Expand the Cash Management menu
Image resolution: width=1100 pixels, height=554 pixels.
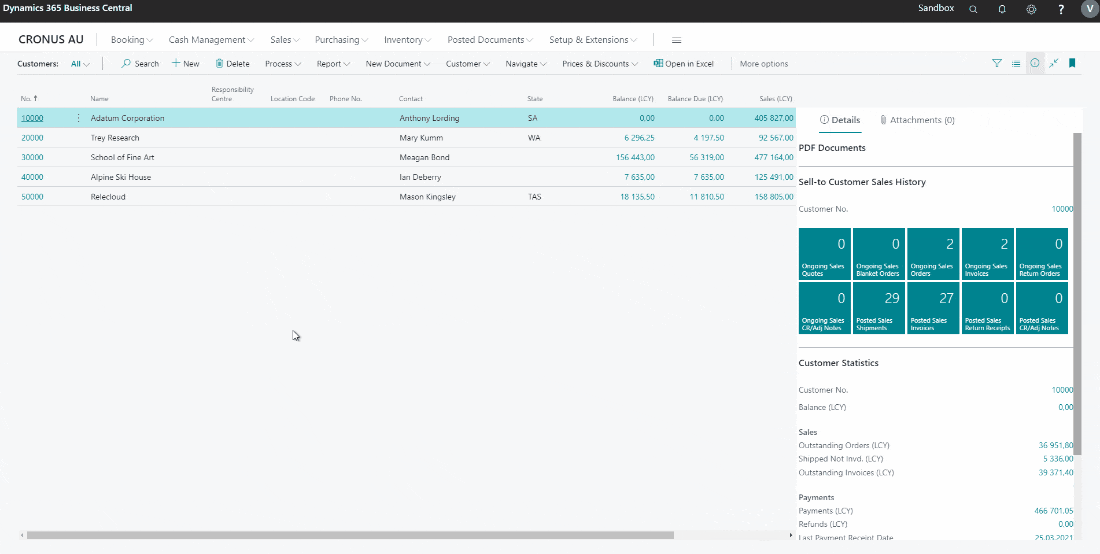click(x=211, y=40)
